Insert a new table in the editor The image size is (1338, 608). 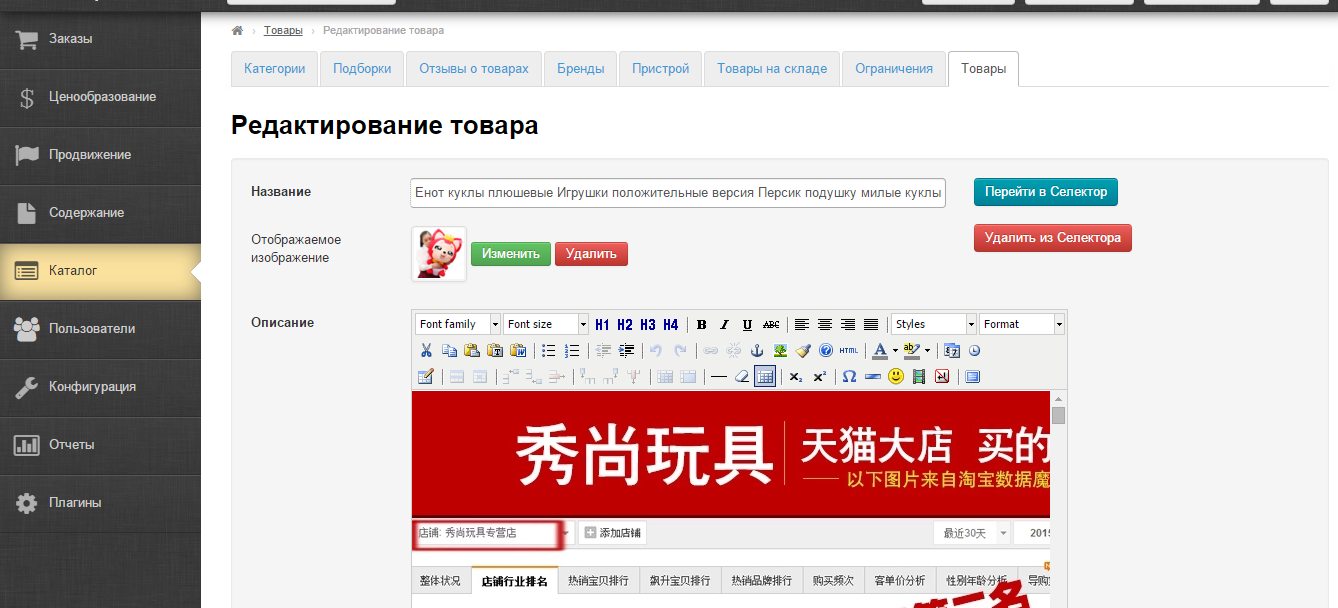pyautogui.click(x=426, y=377)
